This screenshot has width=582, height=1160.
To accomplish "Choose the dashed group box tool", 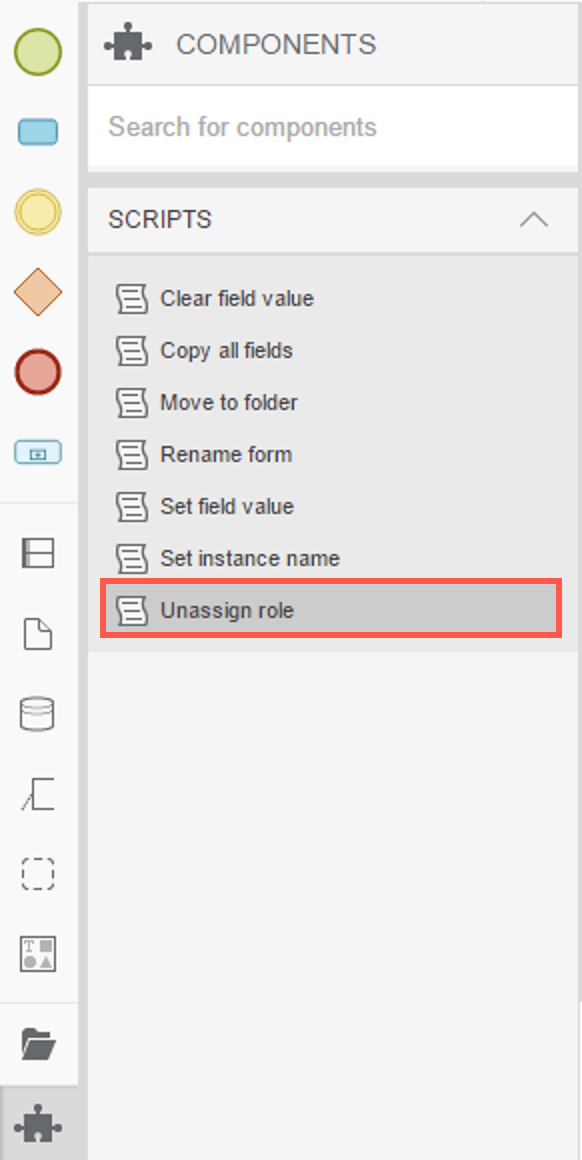I will pyautogui.click(x=37, y=874).
